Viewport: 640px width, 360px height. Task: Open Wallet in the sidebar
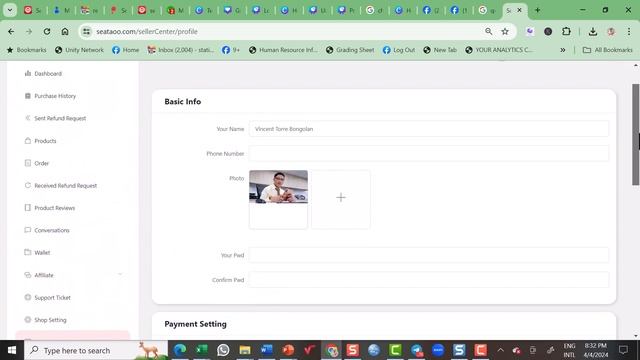coord(37,253)
